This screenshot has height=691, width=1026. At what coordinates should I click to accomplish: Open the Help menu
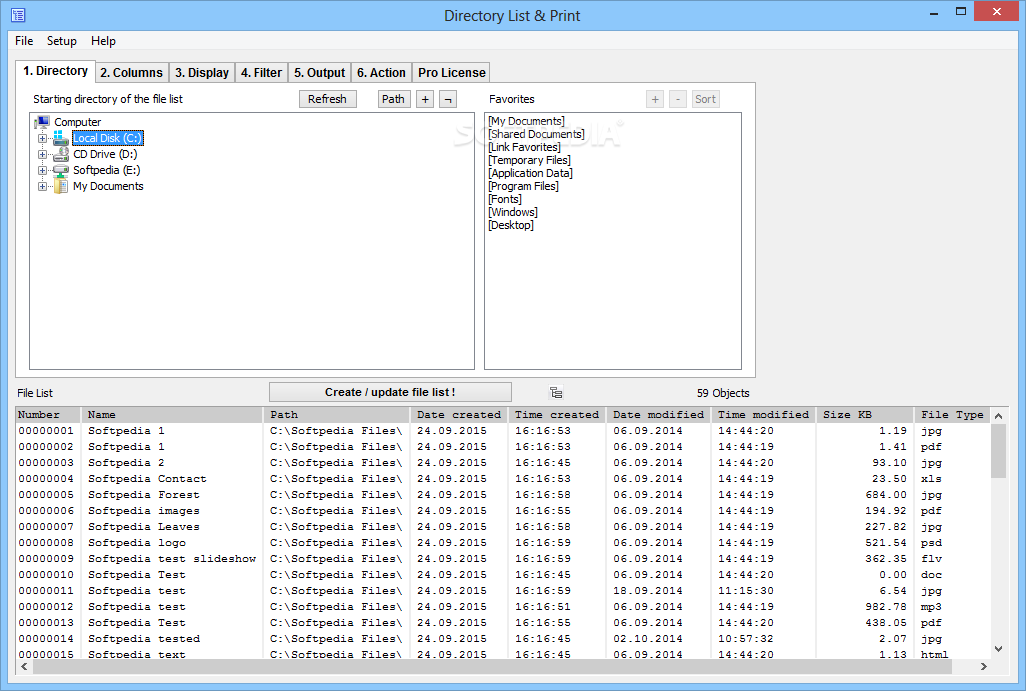[x=103, y=41]
